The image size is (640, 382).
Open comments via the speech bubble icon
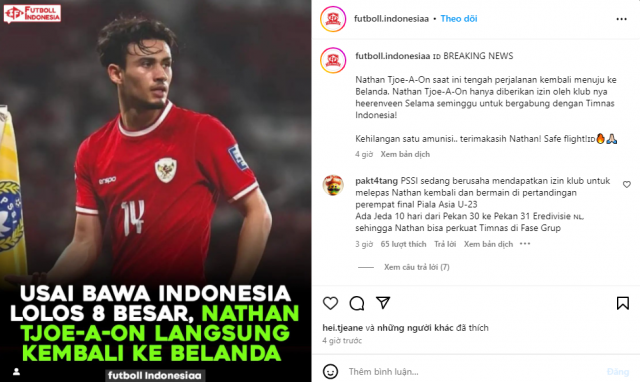click(357, 303)
